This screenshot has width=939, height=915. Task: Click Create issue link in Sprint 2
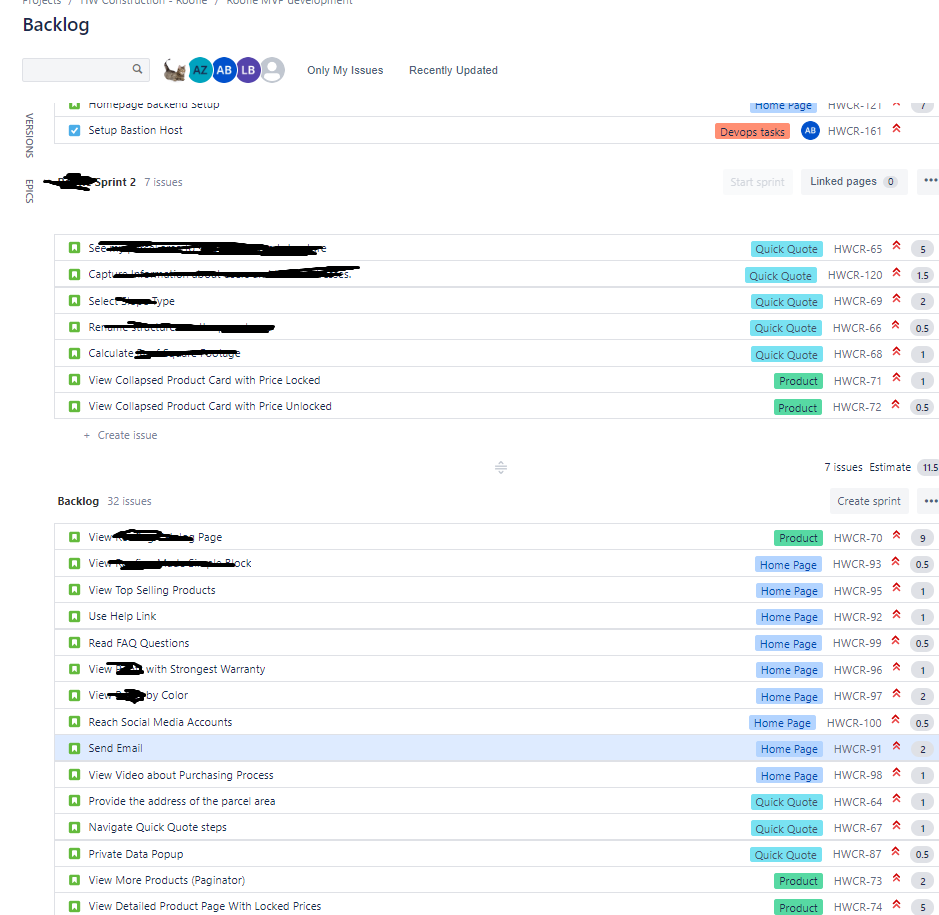(x=121, y=435)
